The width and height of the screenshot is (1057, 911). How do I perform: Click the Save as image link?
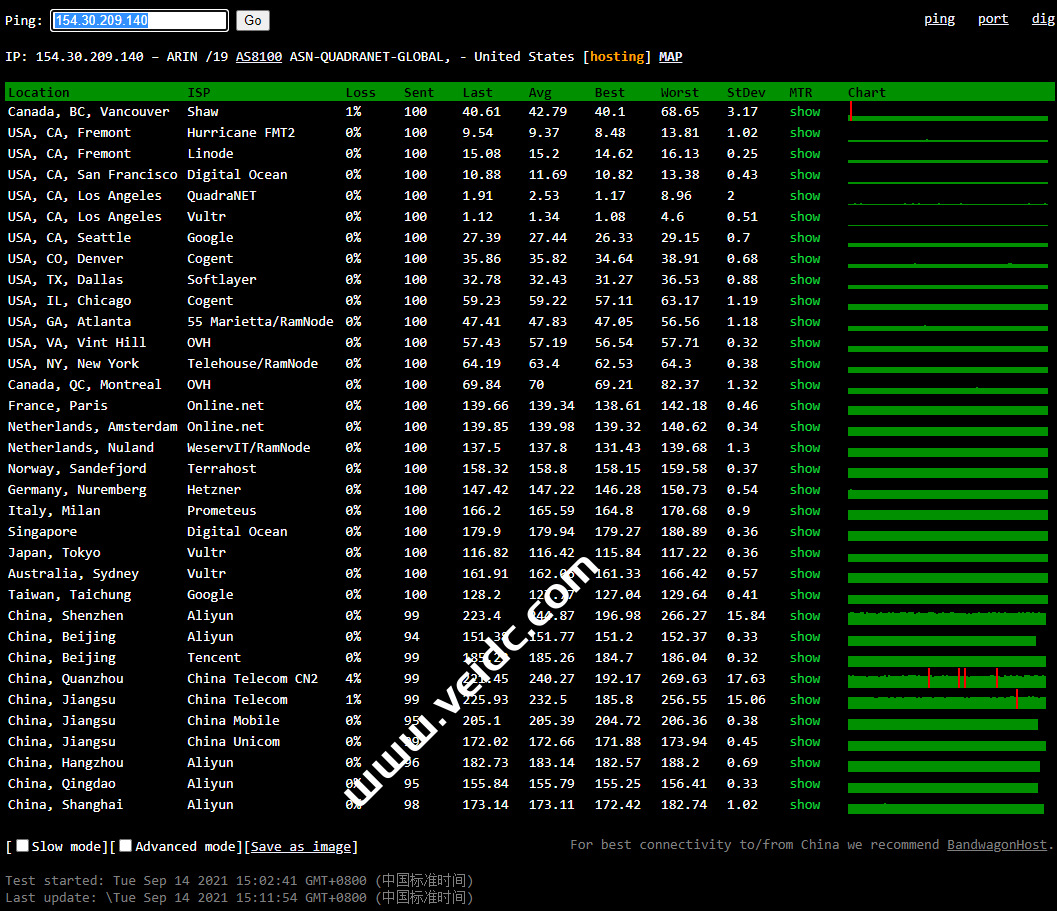[300, 847]
